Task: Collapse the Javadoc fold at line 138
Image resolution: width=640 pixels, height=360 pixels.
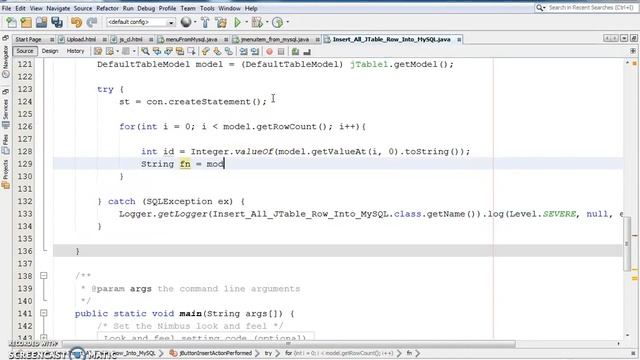Action: point(44,276)
